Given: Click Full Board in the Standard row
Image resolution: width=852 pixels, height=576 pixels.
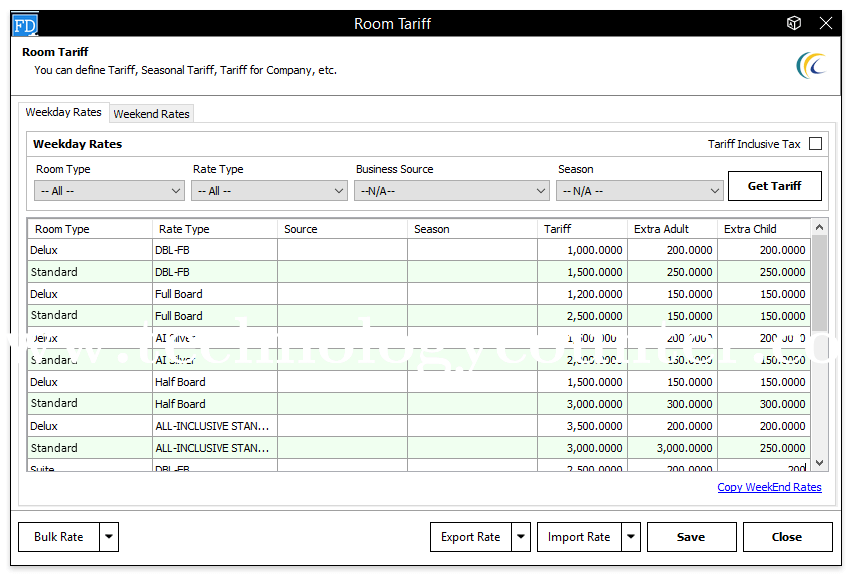Looking at the screenshot, I should click(x=215, y=316).
